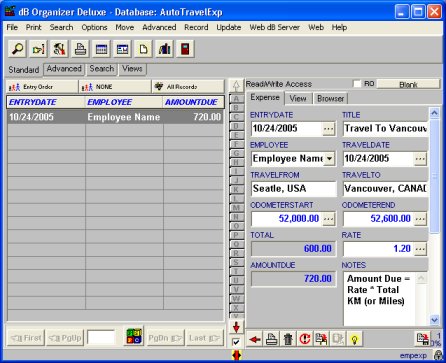446x363 pixels.
Task: Click the TITLE input field
Action: pos(385,129)
